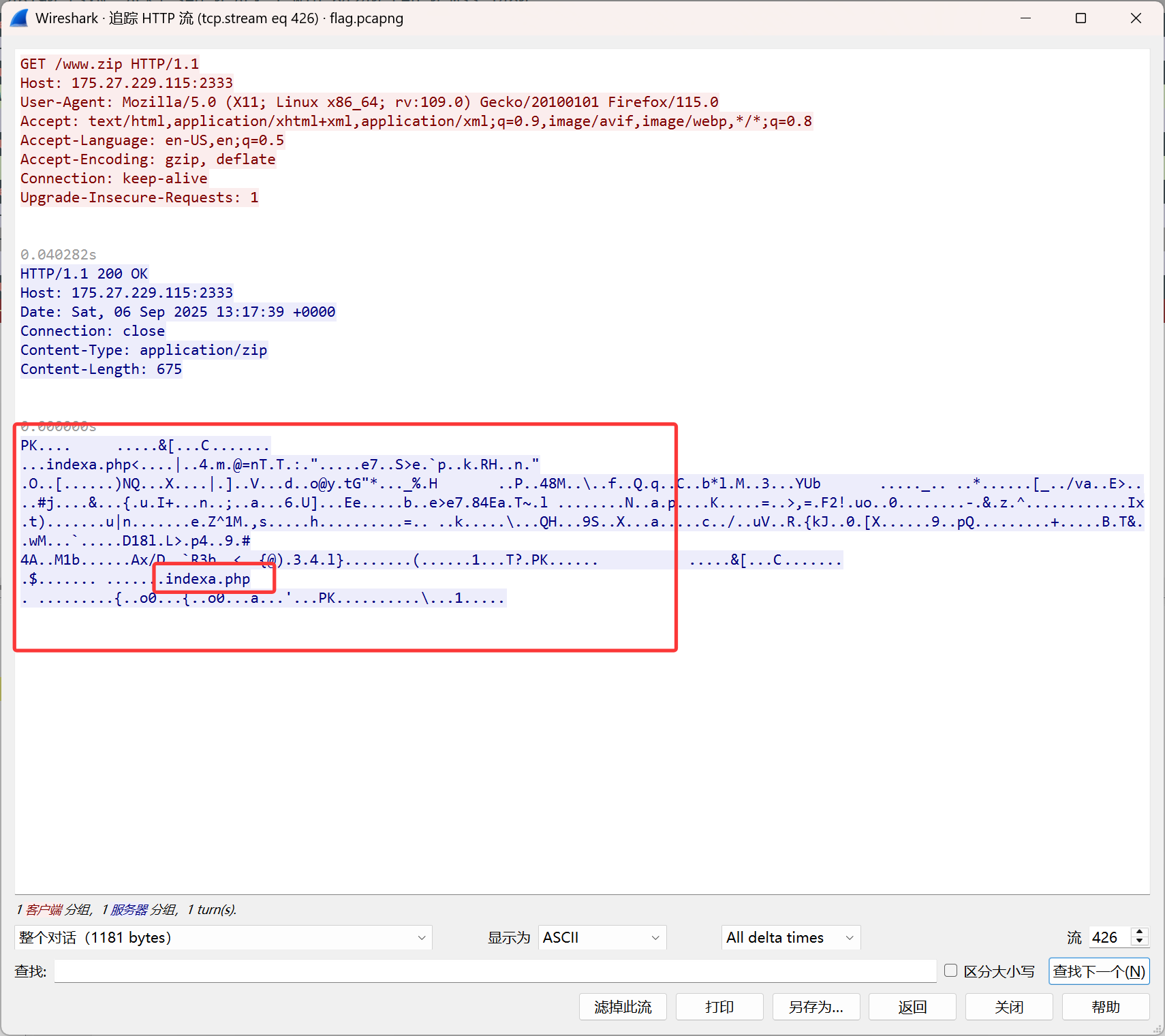
Task: Click the Connection: keep-alive line
Action: click(114, 178)
